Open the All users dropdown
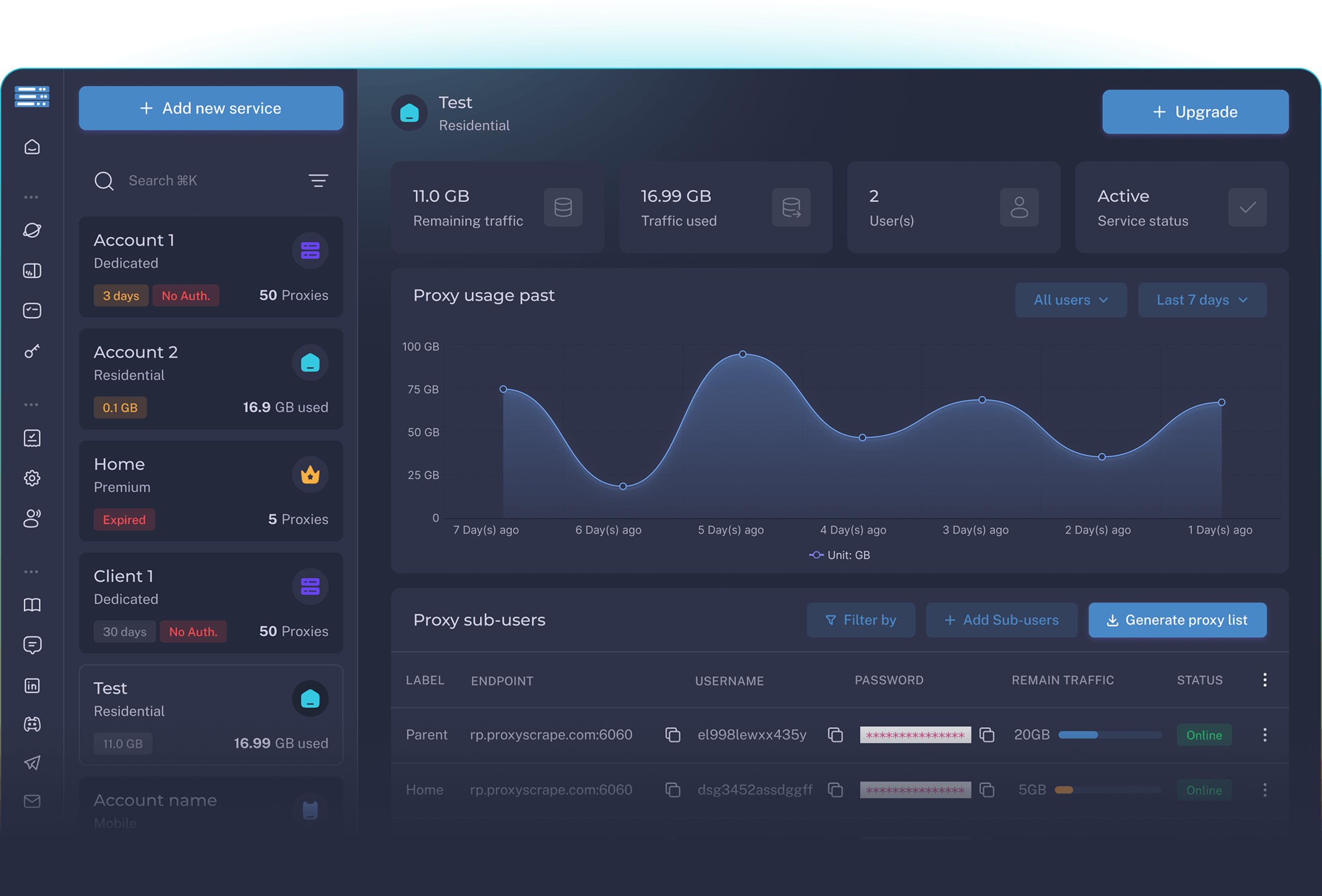The image size is (1322, 896). click(1071, 300)
